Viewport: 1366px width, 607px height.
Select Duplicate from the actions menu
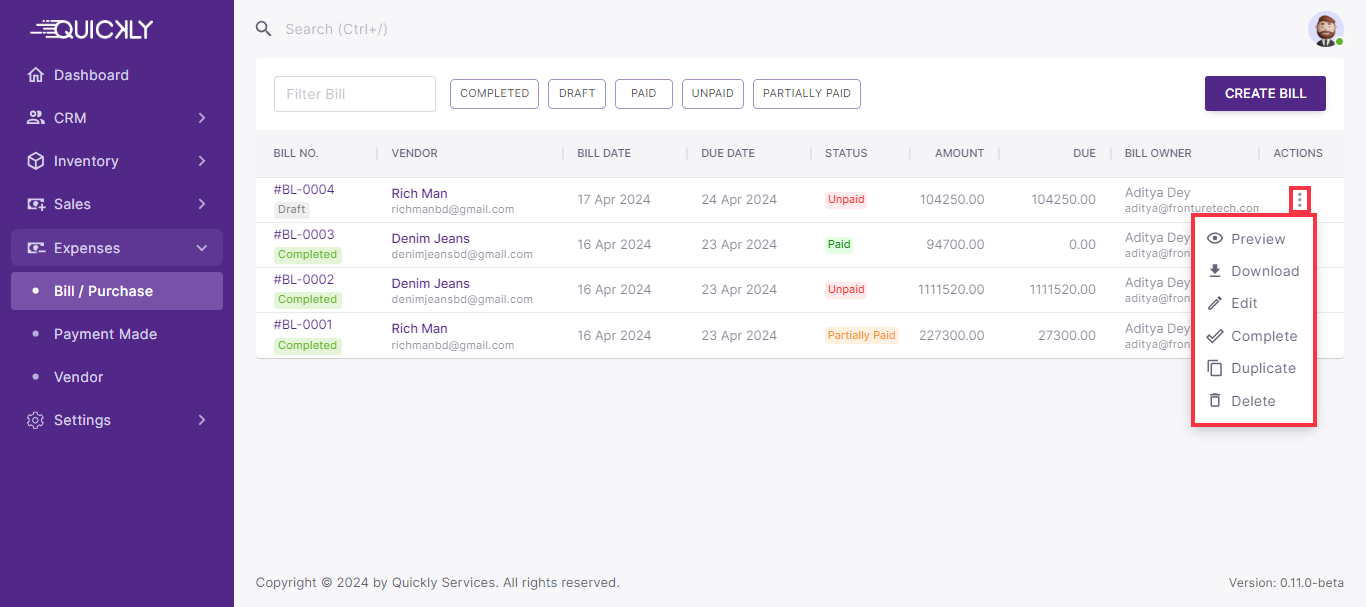pyautogui.click(x=1262, y=368)
